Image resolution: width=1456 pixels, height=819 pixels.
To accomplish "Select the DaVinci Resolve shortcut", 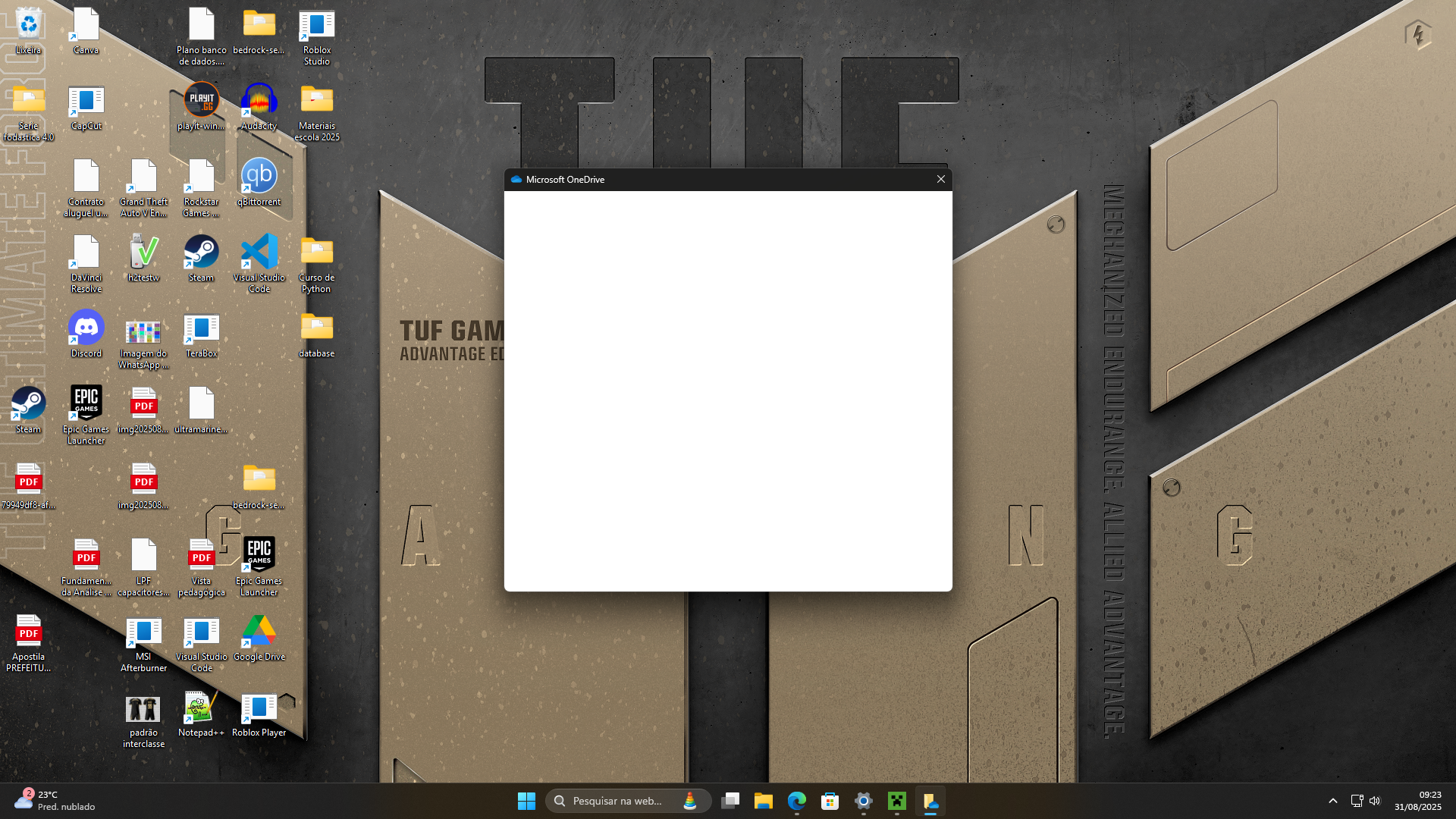I will pyautogui.click(x=86, y=264).
